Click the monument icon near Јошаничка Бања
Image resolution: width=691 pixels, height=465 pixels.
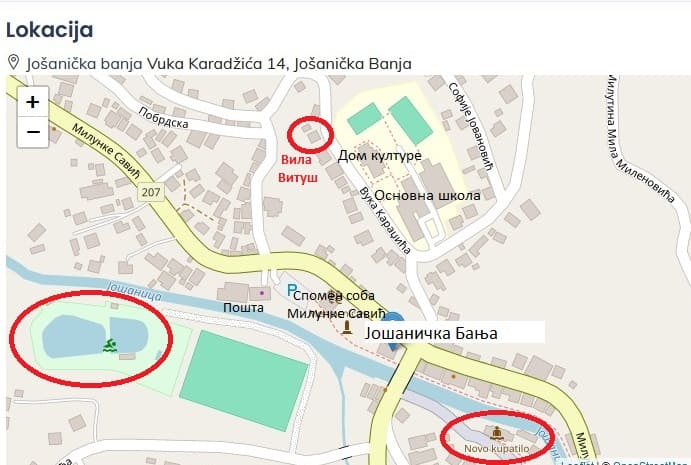[347, 327]
